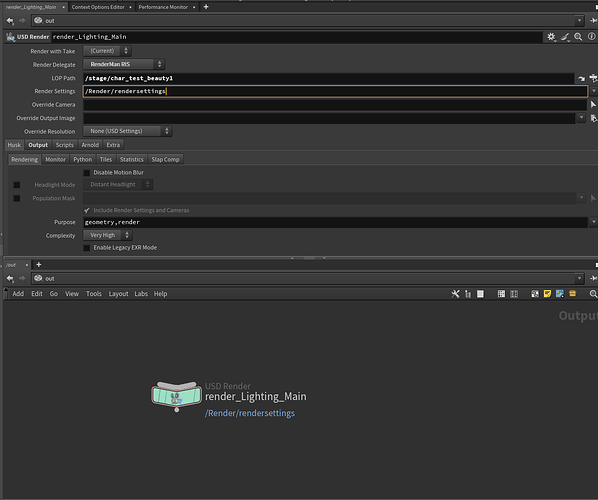Screen dimensions: 598x500
Task: Click the magnifier search parameters icon
Action: pos(578,37)
